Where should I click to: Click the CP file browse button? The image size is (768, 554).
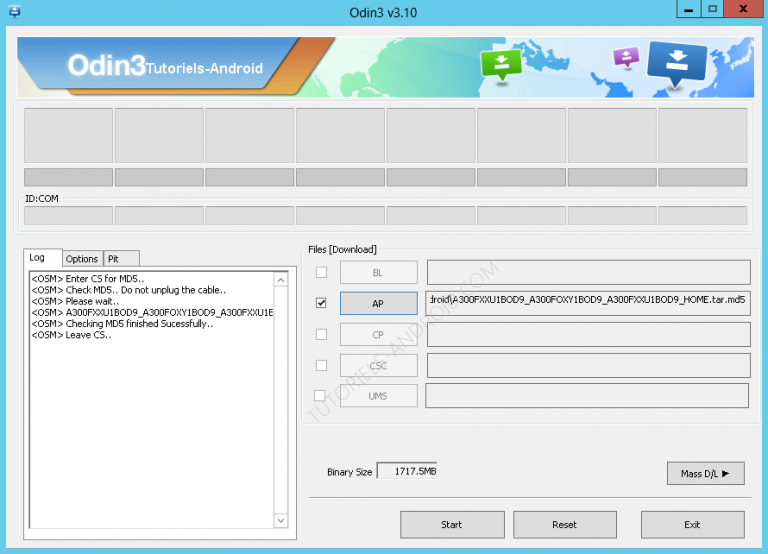point(379,335)
